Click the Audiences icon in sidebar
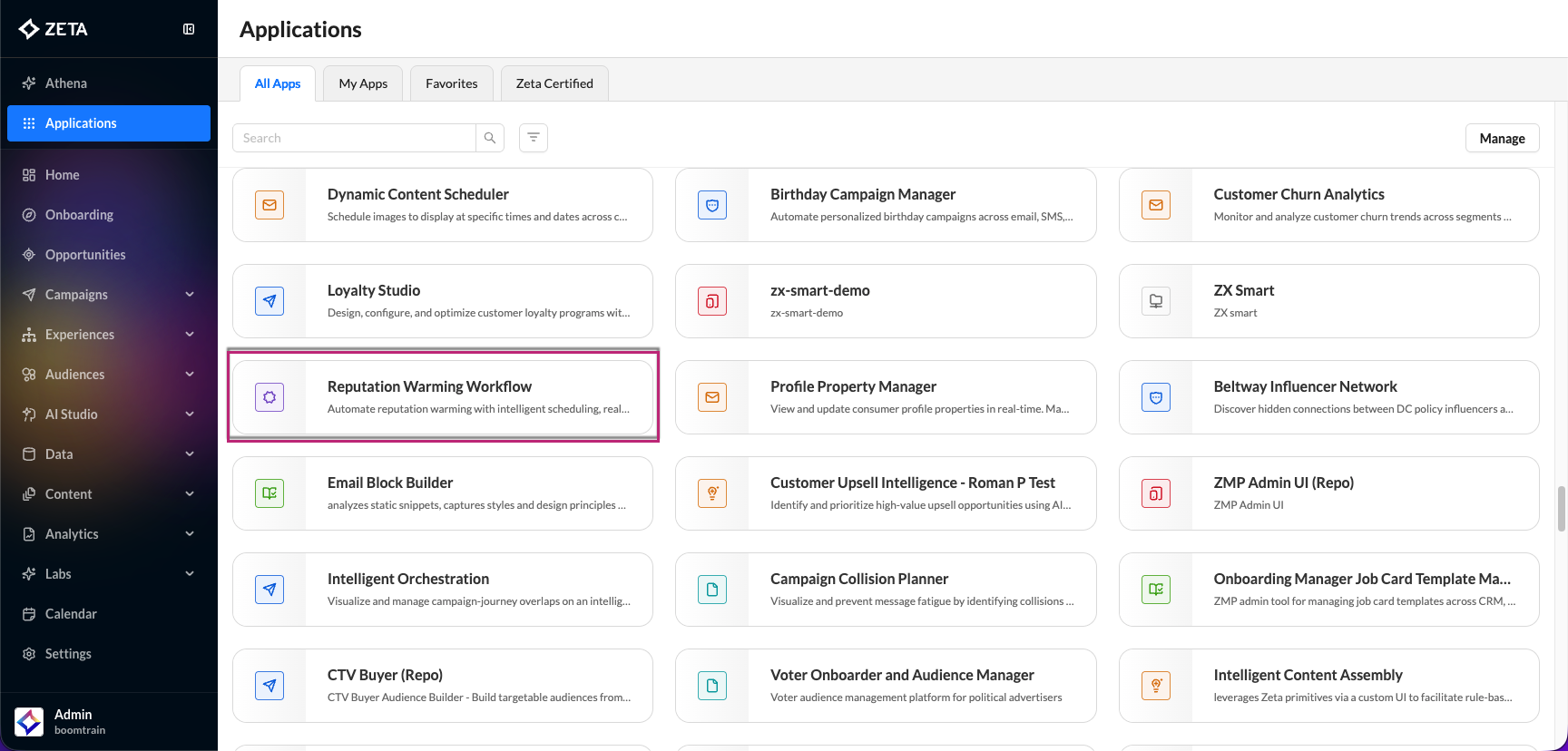The width and height of the screenshot is (1568, 751). point(29,375)
